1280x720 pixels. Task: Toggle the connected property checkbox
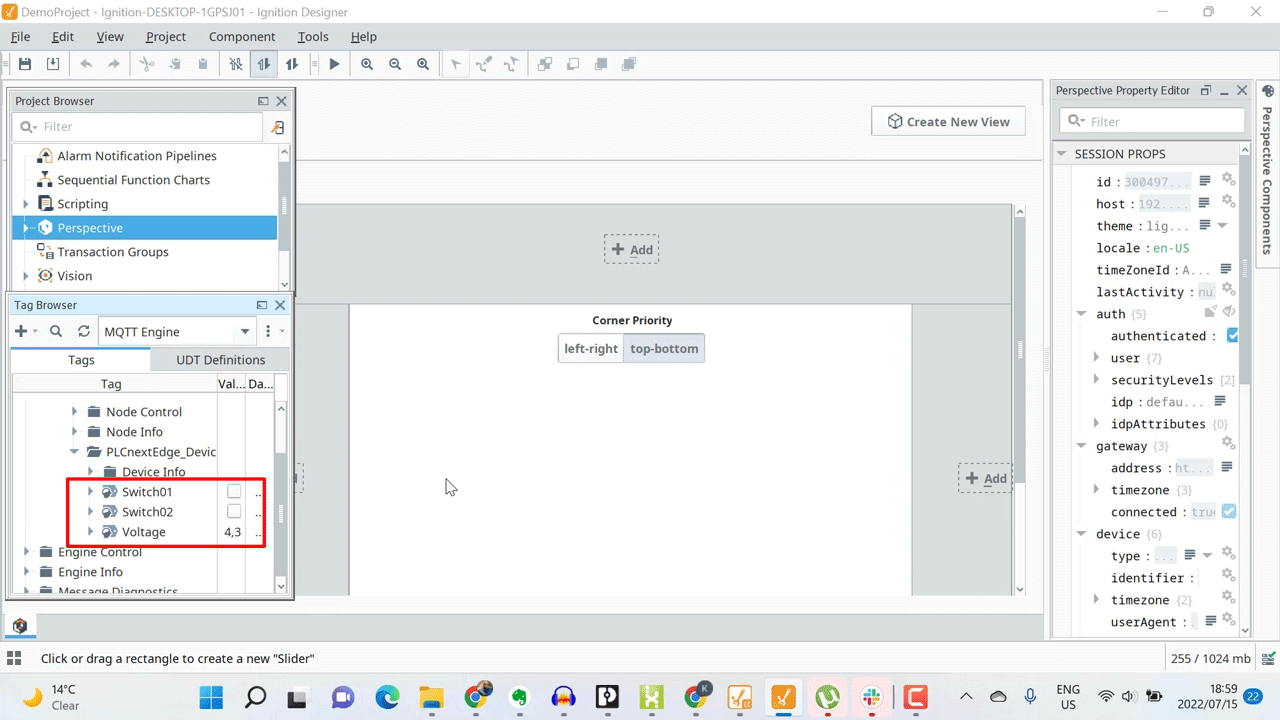(x=1229, y=511)
